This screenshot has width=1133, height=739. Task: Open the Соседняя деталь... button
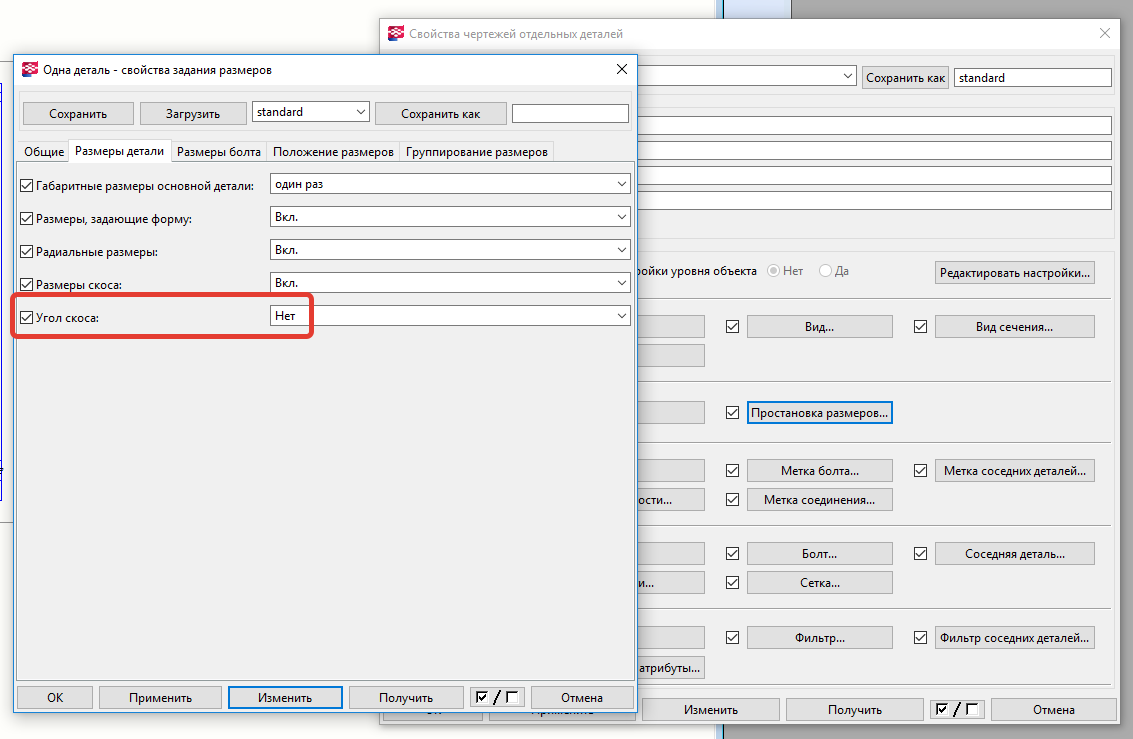coord(1014,553)
